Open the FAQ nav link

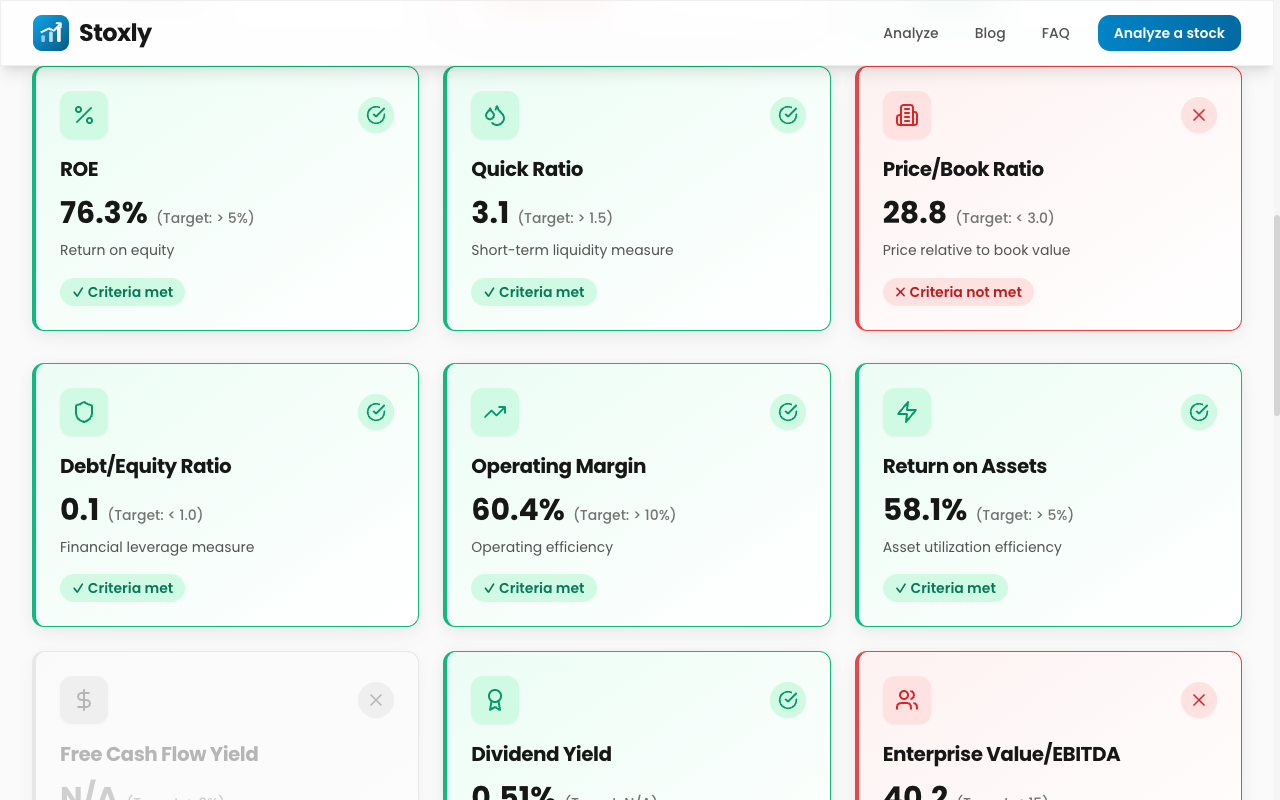click(x=1056, y=33)
